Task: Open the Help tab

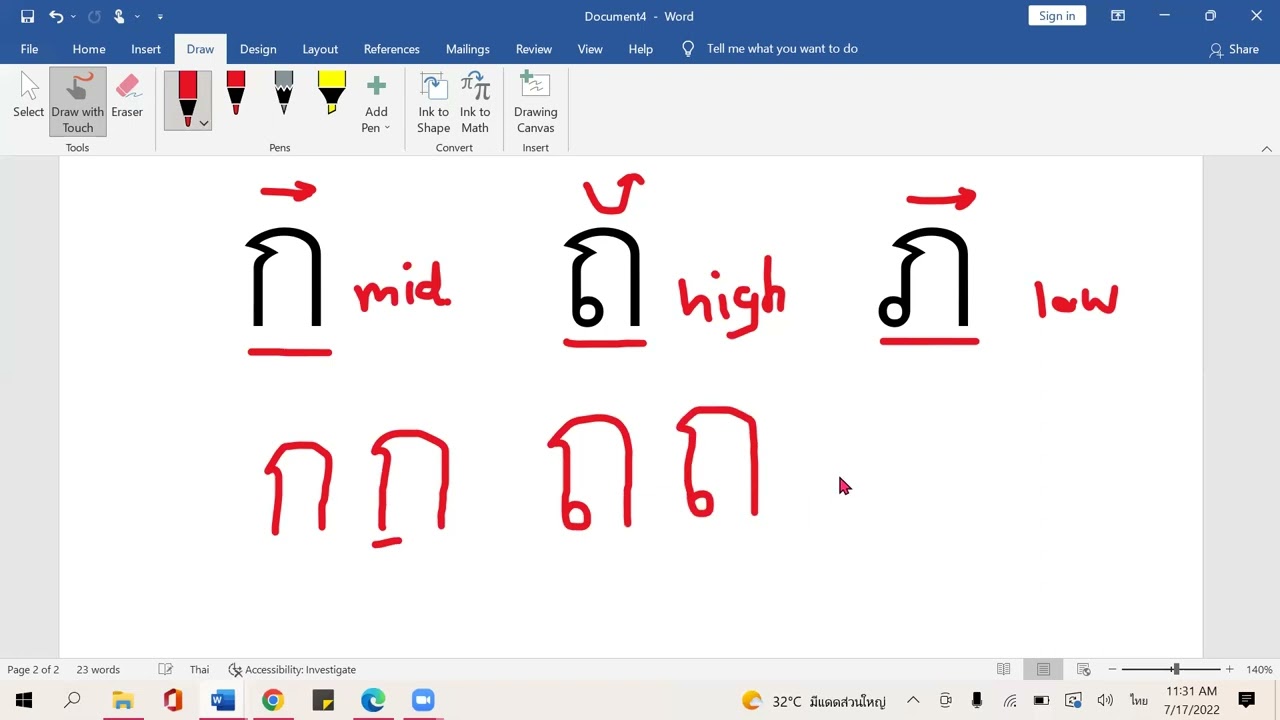Action: click(641, 49)
